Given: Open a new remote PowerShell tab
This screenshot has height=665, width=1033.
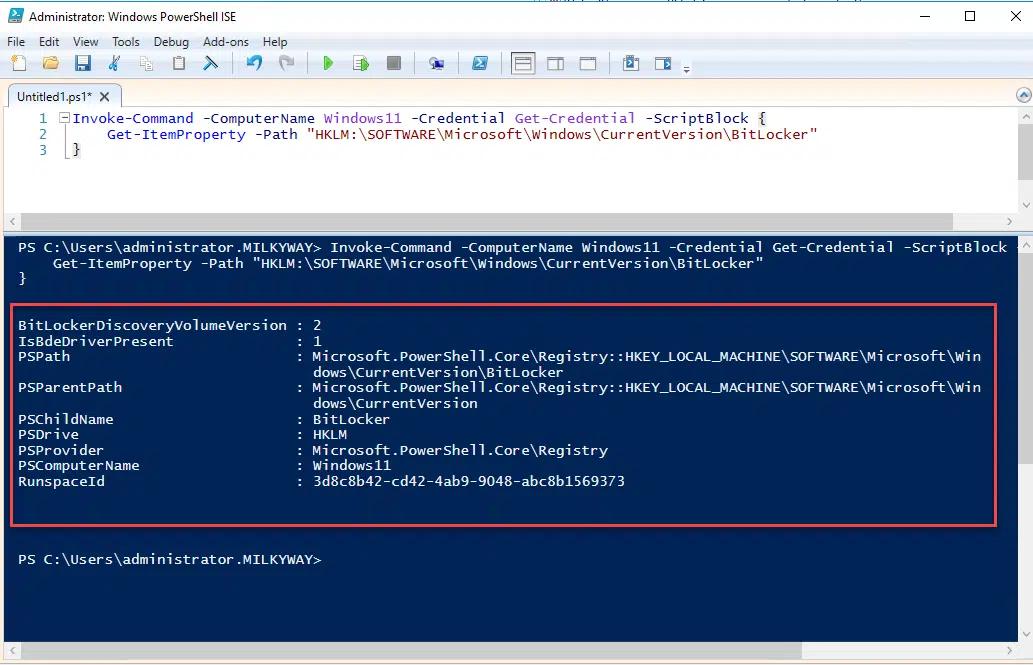Looking at the screenshot, I should pyautogui.click(x=436, y=63).
